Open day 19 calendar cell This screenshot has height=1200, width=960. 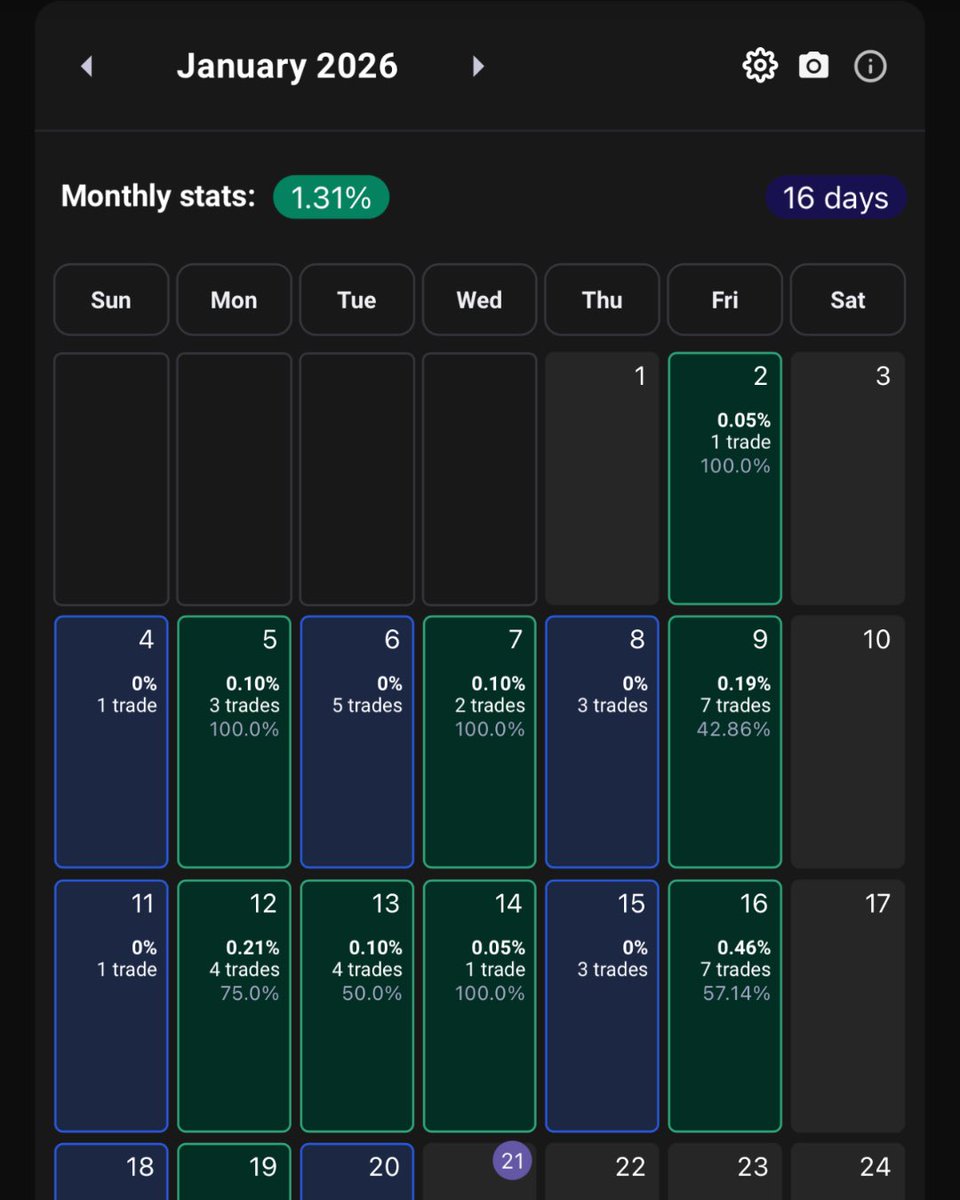[234, 1172]
